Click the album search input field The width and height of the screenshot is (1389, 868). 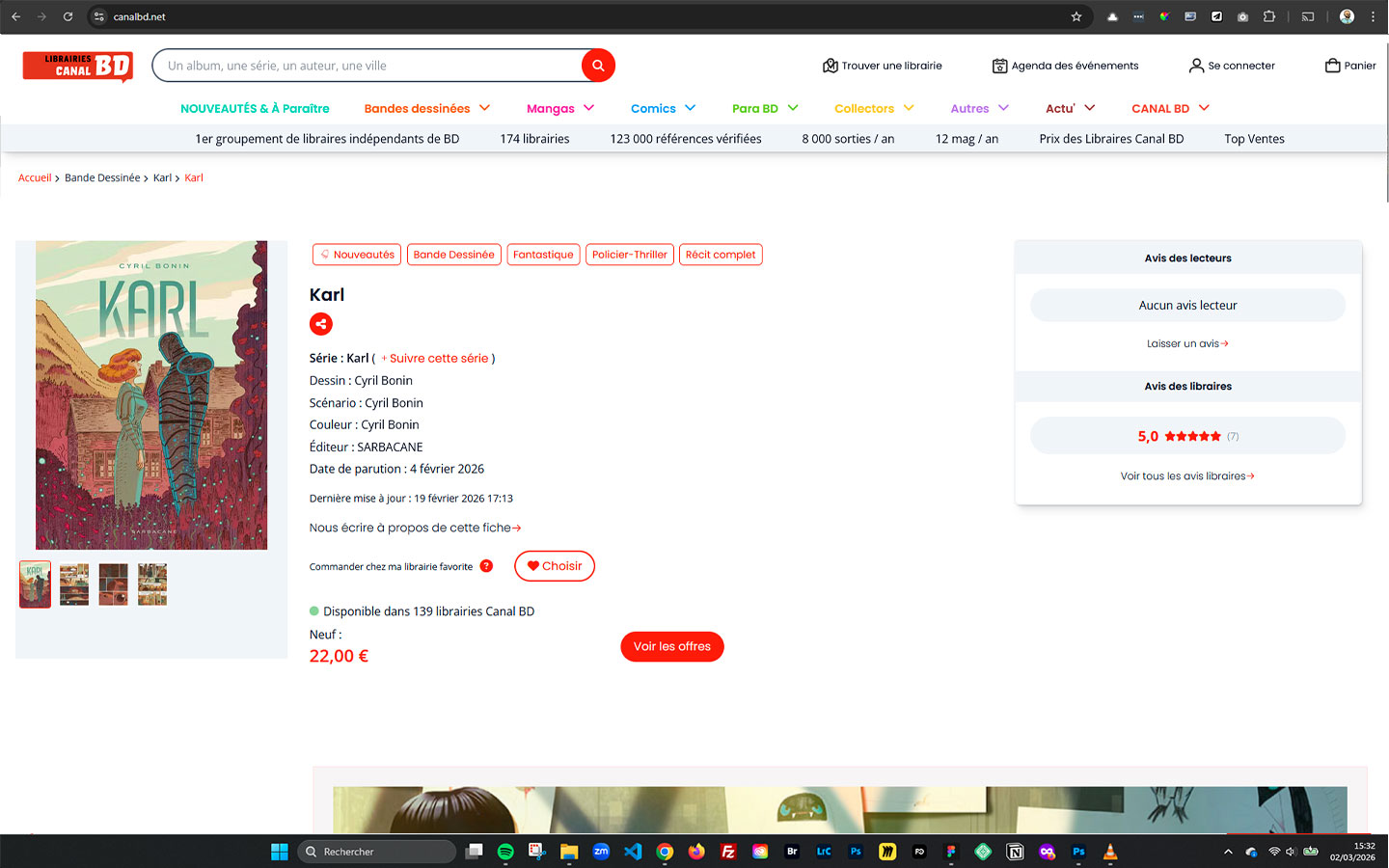pos(367,66)
